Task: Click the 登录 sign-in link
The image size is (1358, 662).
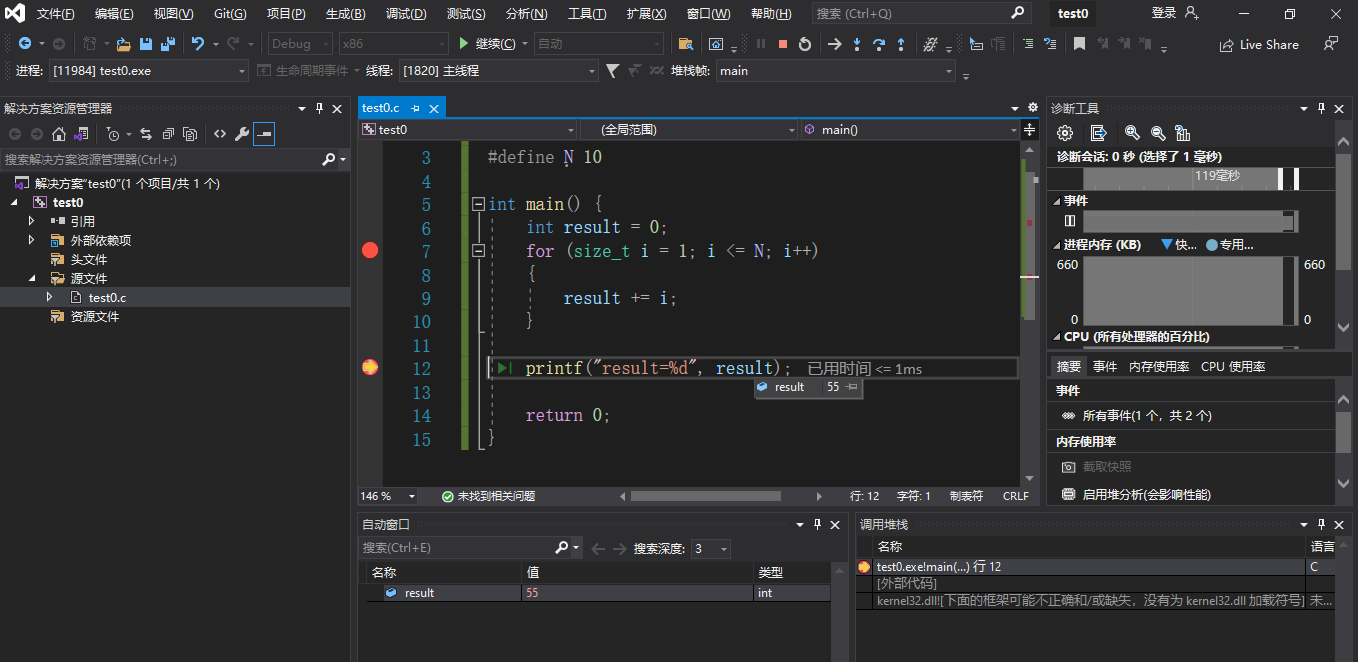Action: click(1164, 13)
